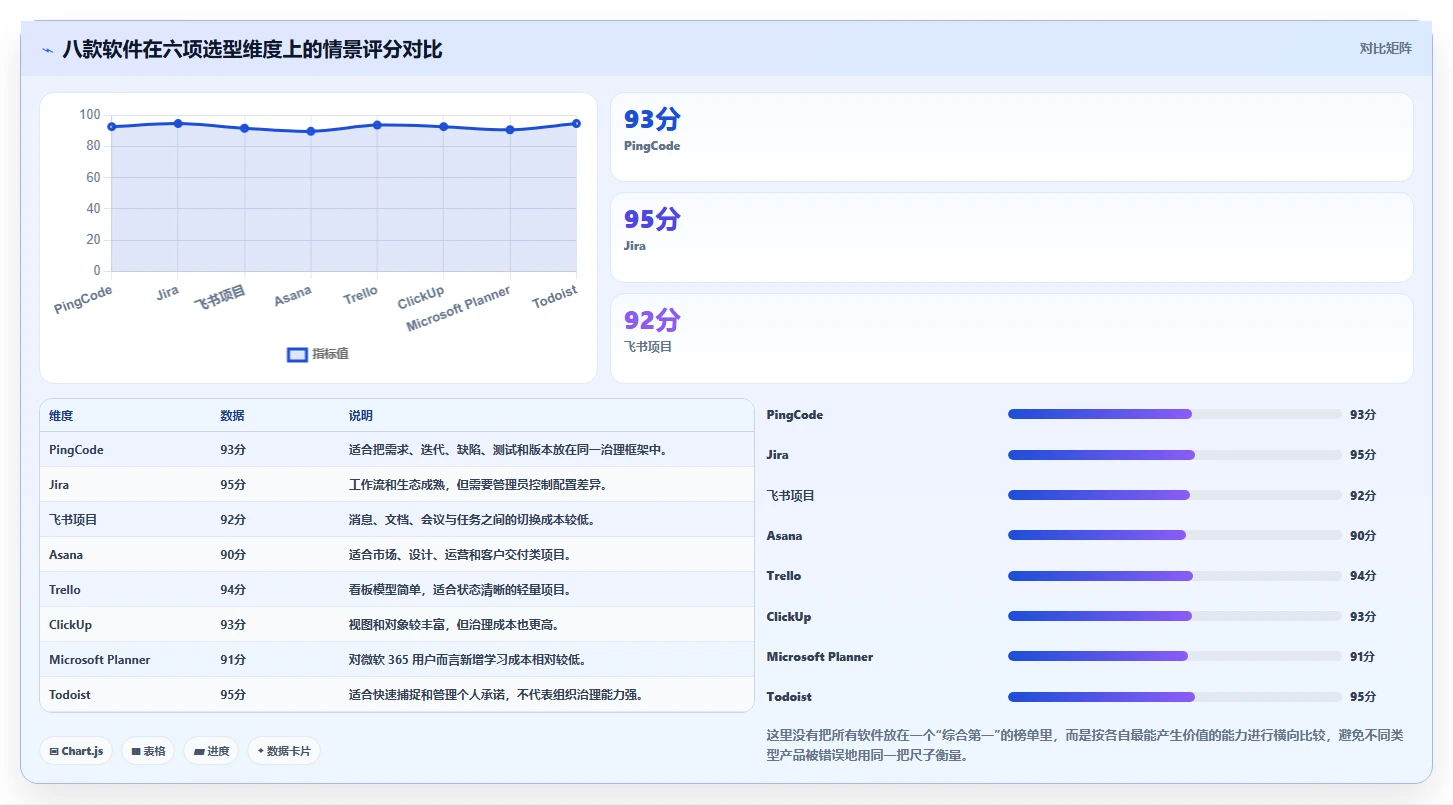
Task: Click the ClickUp progress bar
Action: 1174,616
